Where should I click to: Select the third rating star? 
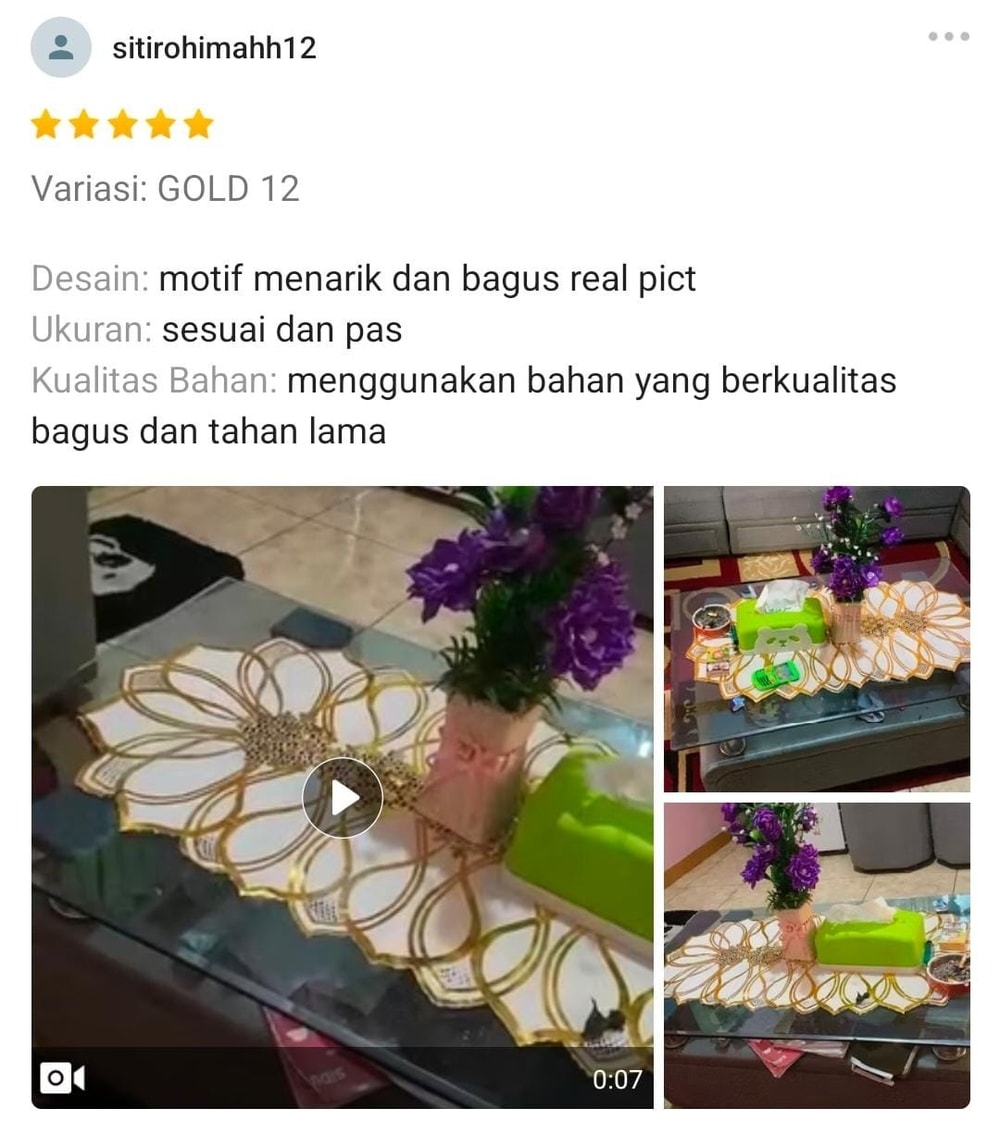[122, 124]
